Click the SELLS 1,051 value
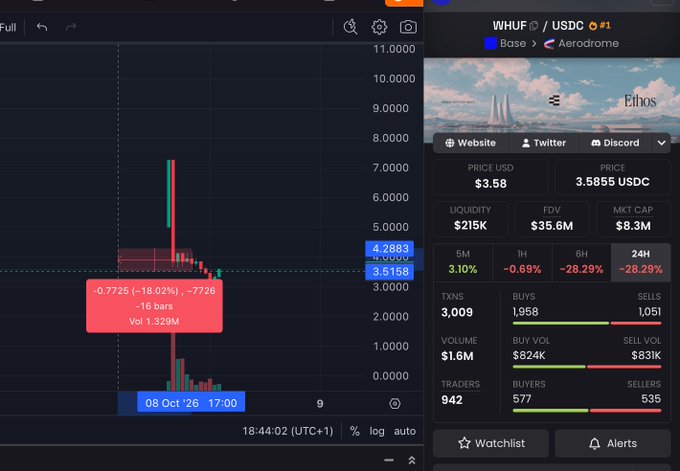The width and height of the screenshot is (680, 471). [x=649, y=312]
